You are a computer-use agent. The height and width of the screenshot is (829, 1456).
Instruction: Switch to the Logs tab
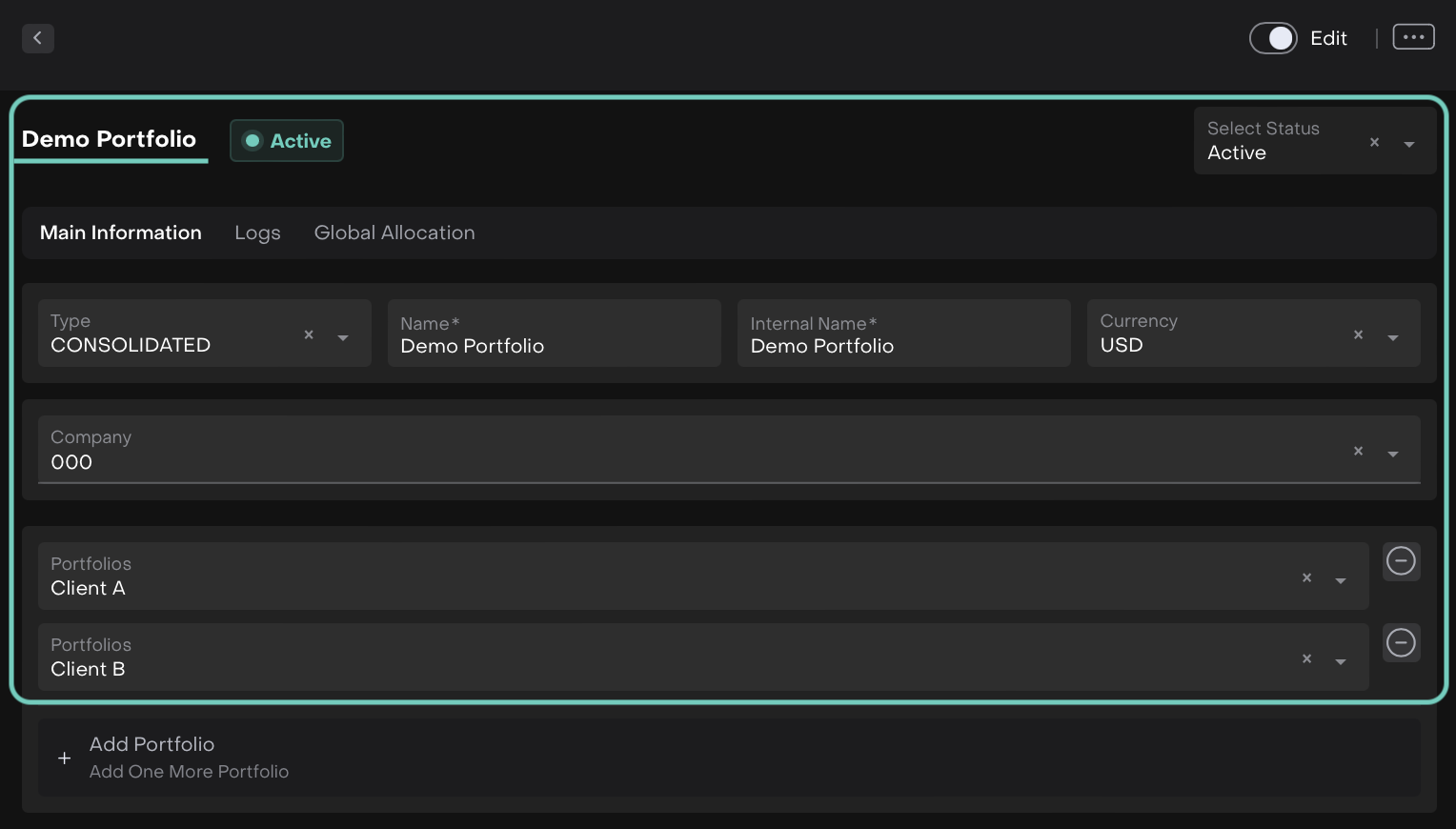(x=257, y=233)
